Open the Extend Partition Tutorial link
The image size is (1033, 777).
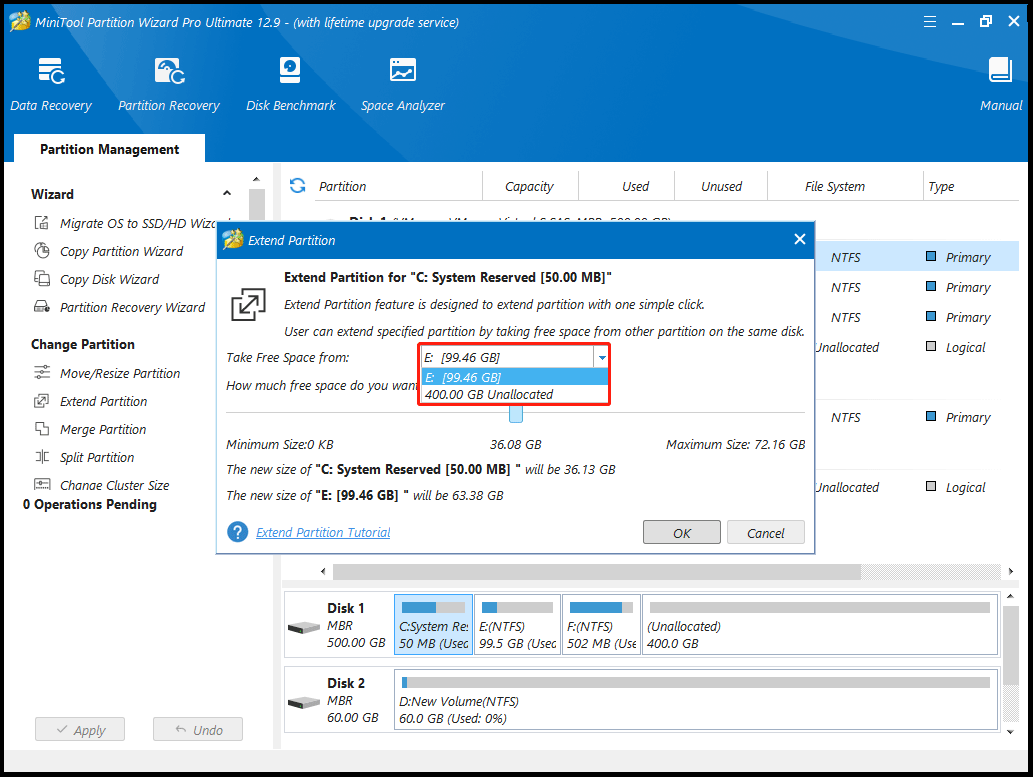tap(323, 533)
